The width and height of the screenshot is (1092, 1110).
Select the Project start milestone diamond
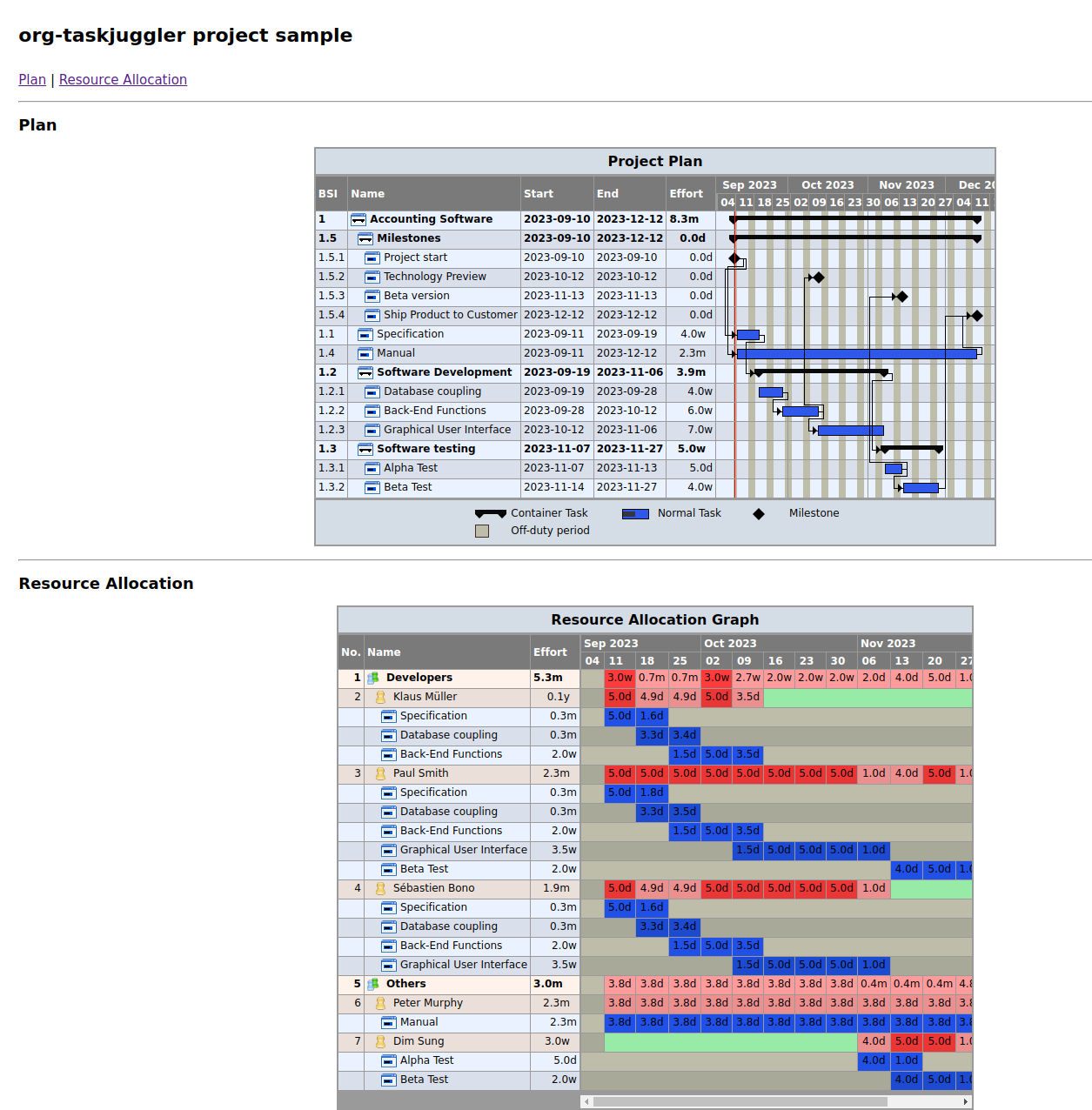click(x=735, y=258)
